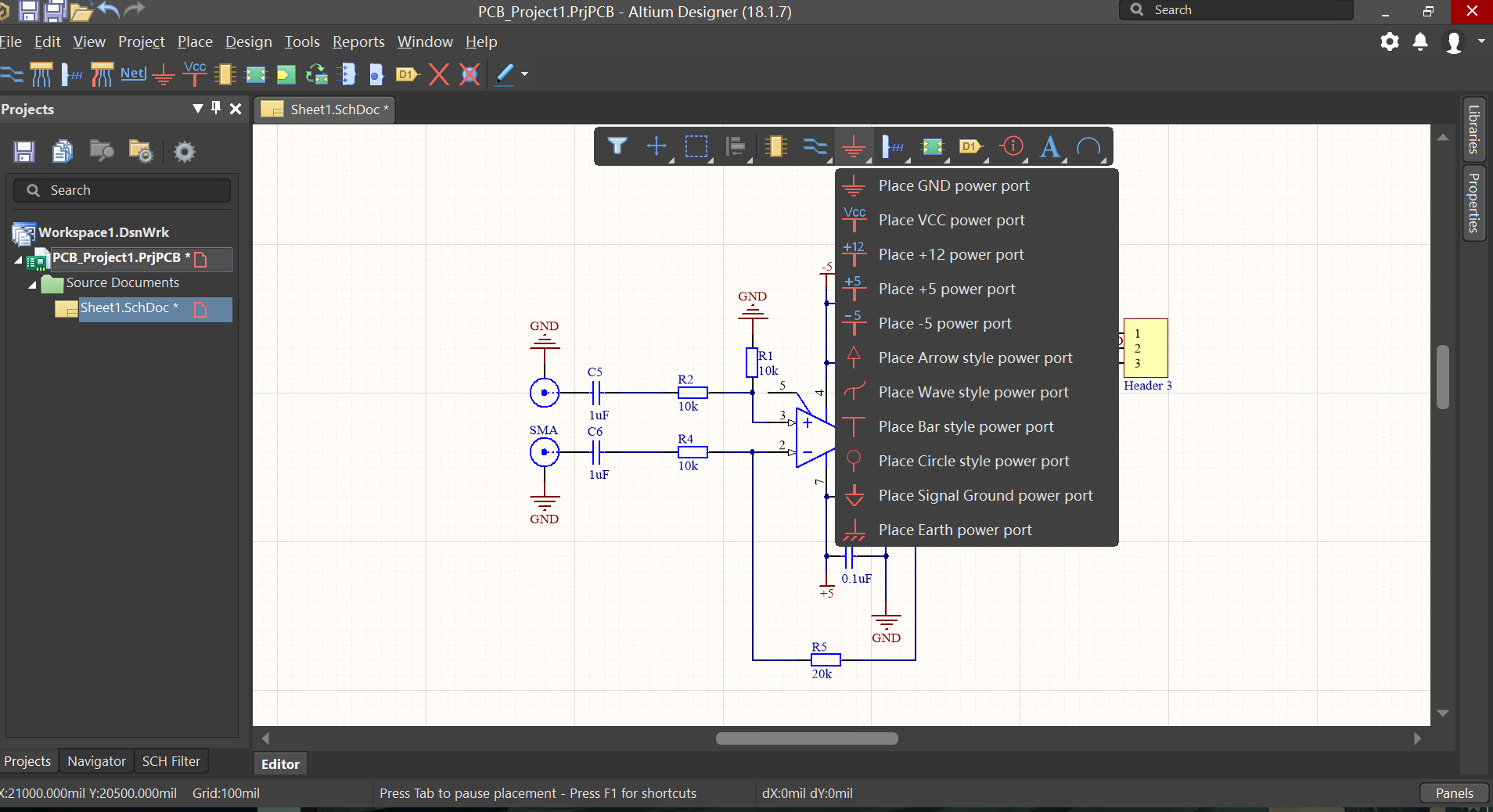Click the Place Harness Connector icon
This screenshot has width=1493, height=812.
tap(347, 74)
